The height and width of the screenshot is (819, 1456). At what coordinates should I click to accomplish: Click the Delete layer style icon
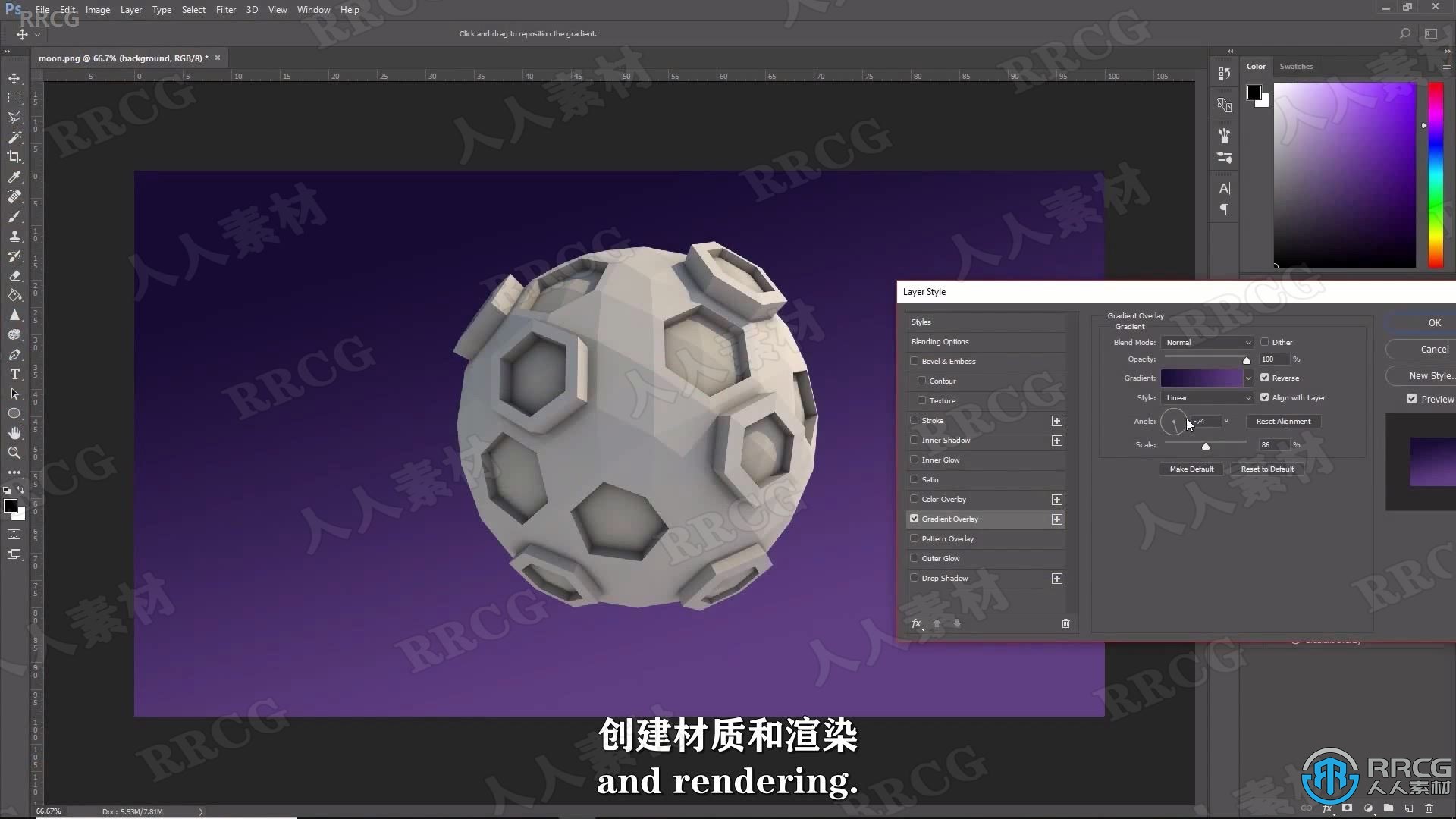click(x=1065, y=623)
